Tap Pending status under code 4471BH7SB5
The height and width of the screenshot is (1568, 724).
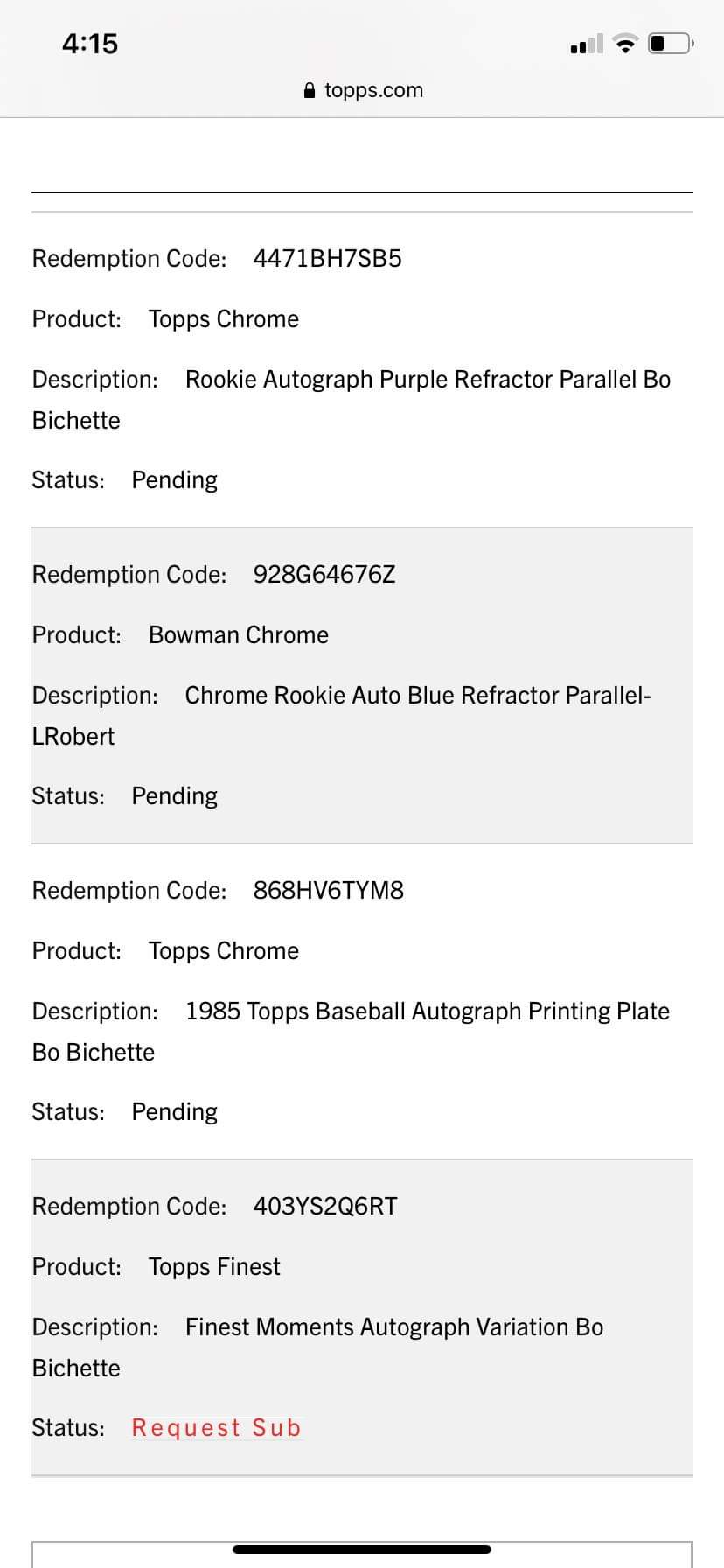174,480
